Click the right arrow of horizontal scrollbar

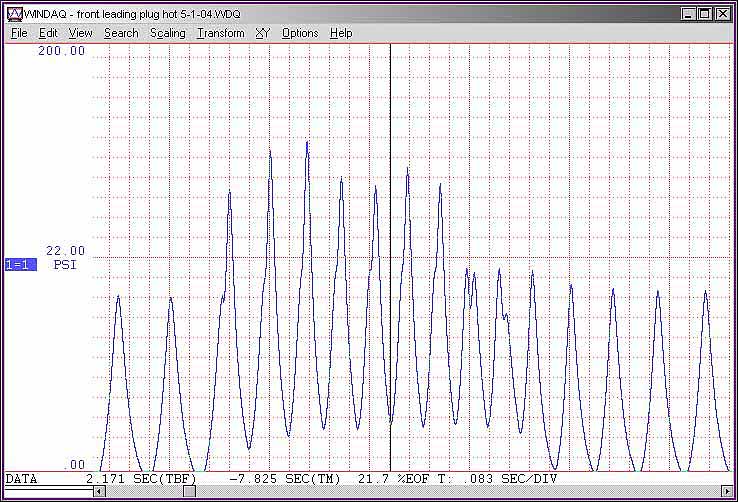point(728,492)
